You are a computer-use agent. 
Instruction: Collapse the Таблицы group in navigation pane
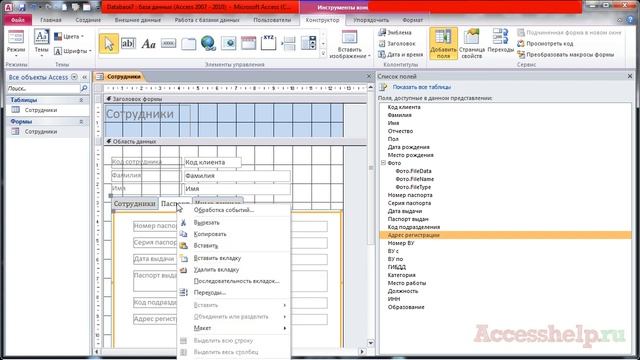[81, 100]
